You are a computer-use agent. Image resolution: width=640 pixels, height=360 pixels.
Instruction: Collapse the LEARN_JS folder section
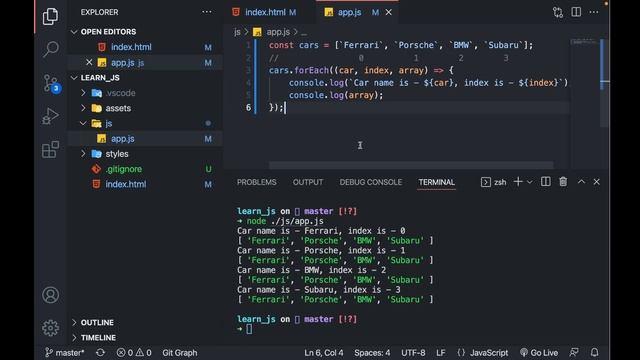(74, 78)
